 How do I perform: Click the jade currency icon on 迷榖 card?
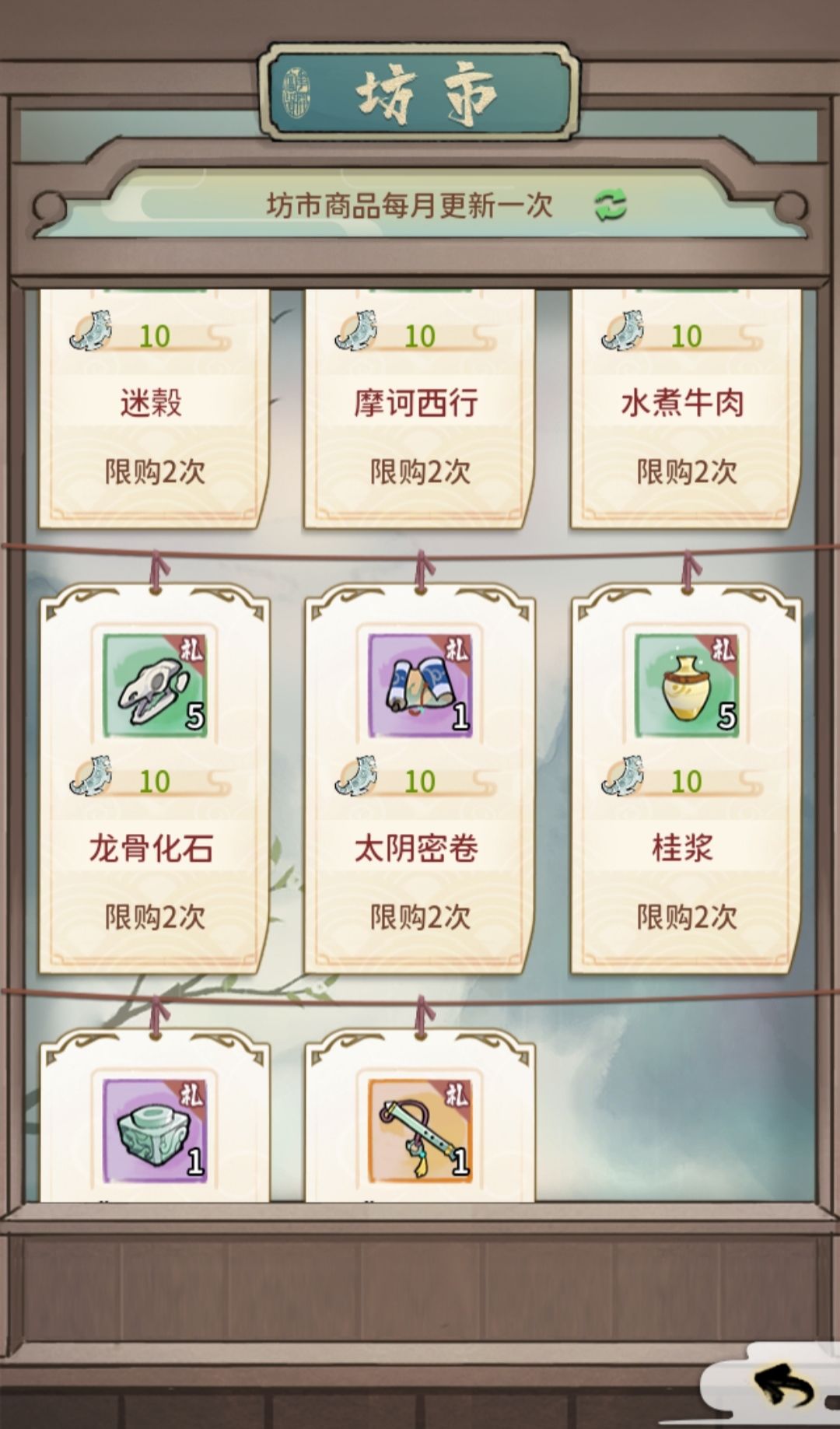[91, 331]
